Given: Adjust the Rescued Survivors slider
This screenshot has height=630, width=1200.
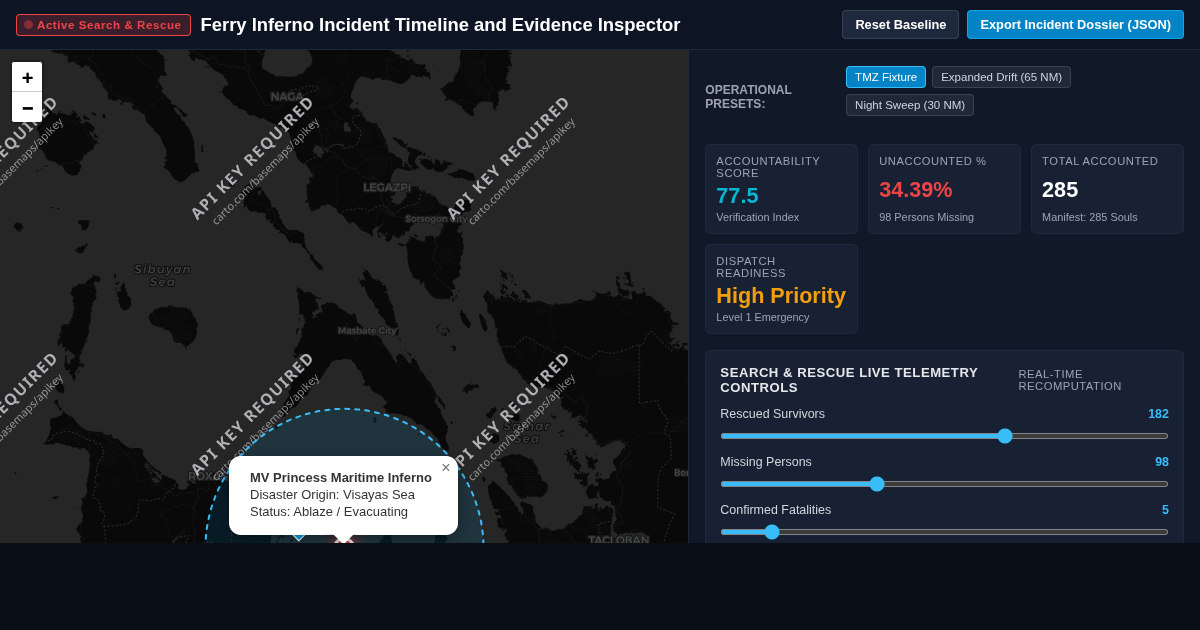Looking at the screenshot, I should point(944,436).
